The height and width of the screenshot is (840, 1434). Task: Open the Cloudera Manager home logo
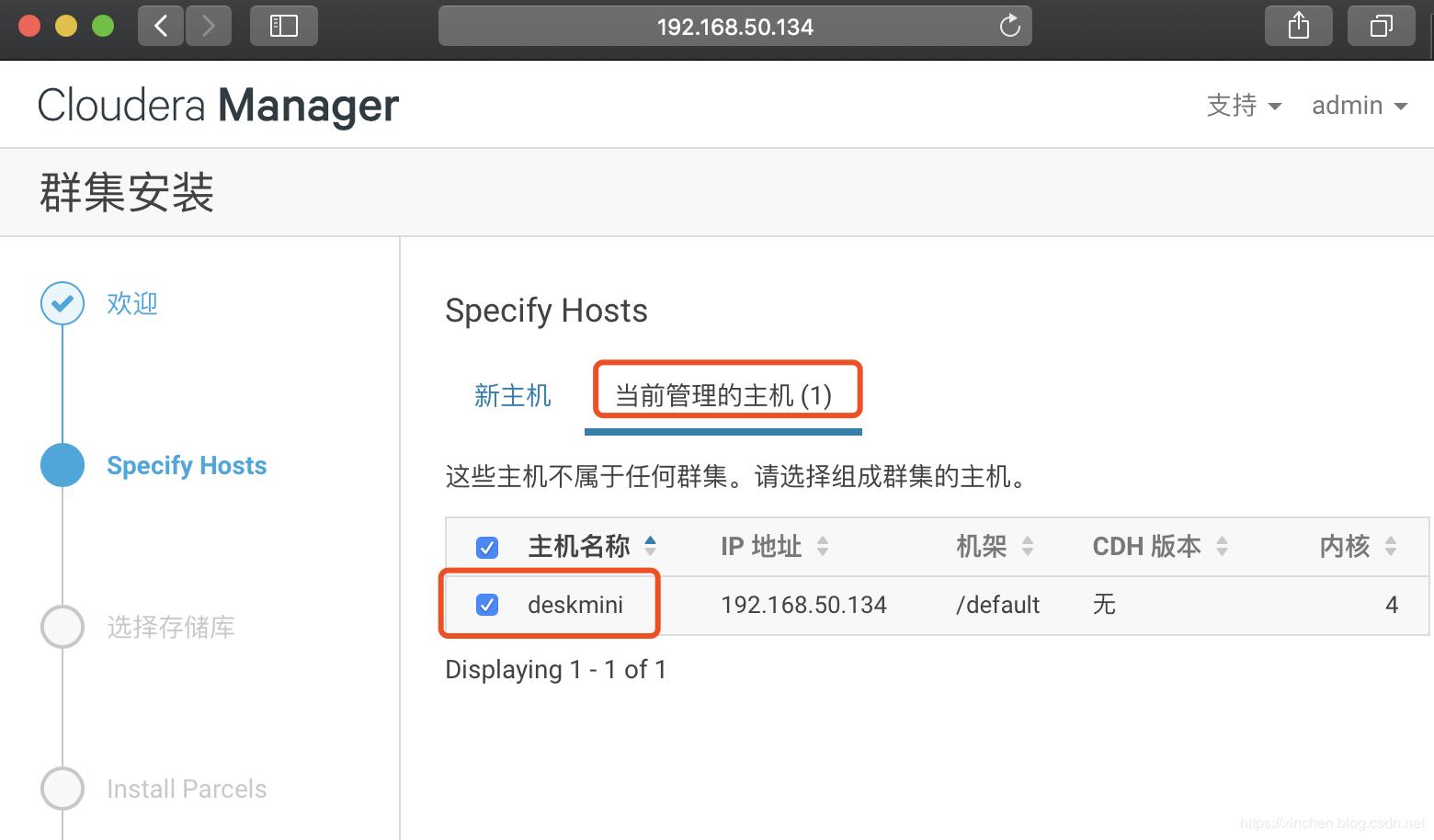tap(218, 105)
